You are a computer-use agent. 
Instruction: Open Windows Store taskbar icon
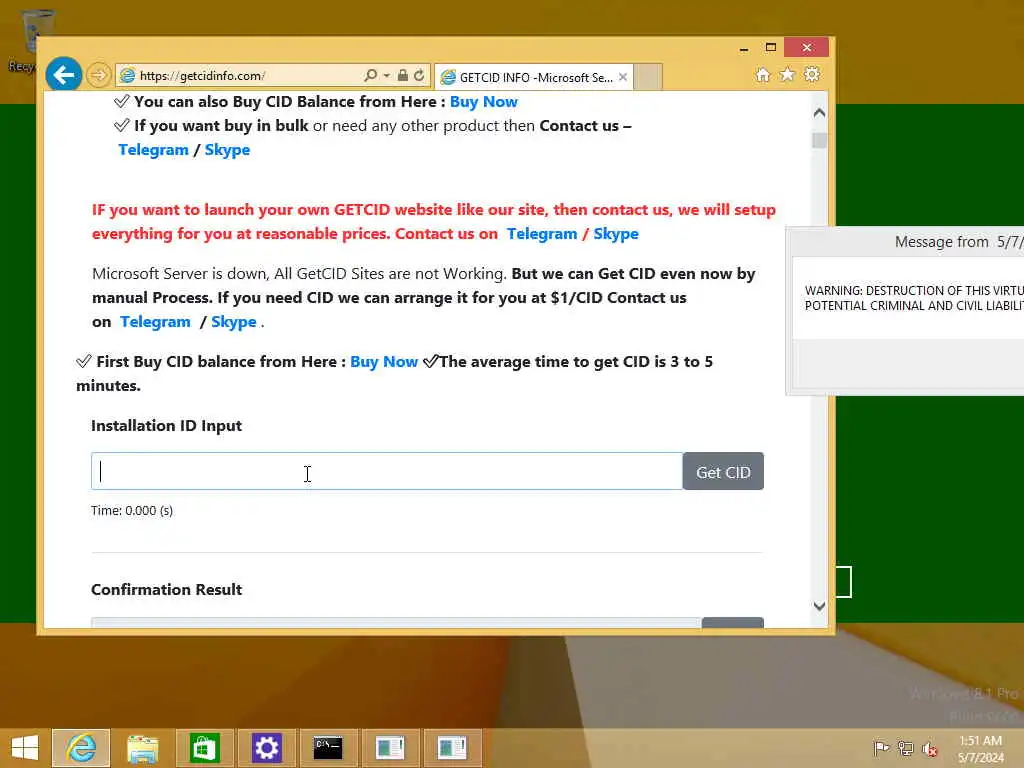click(204, 748)
